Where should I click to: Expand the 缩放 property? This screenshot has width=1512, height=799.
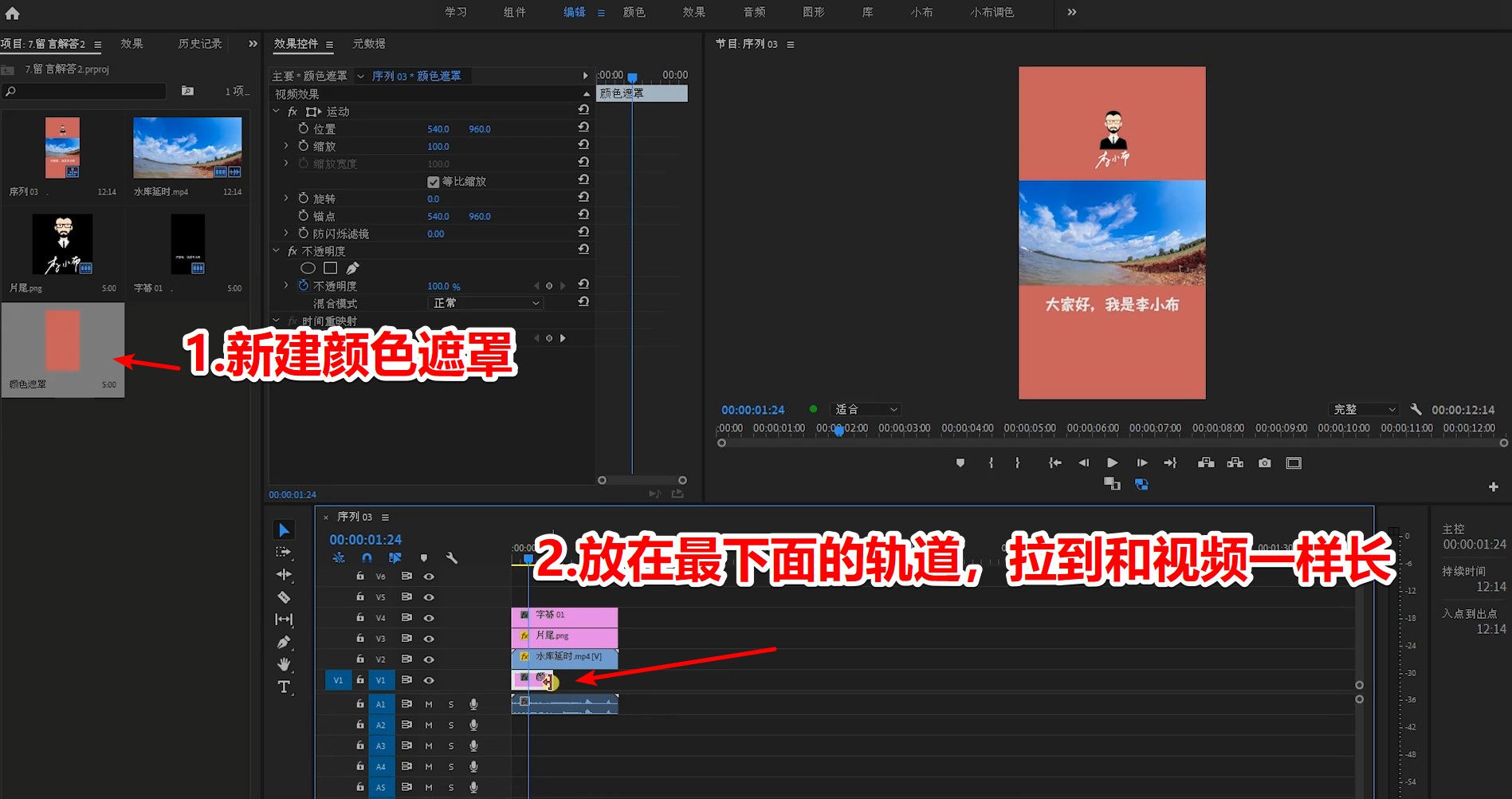285,145
